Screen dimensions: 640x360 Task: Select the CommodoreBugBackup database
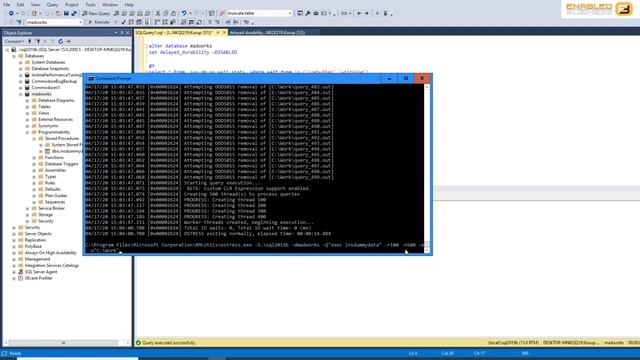54,81
